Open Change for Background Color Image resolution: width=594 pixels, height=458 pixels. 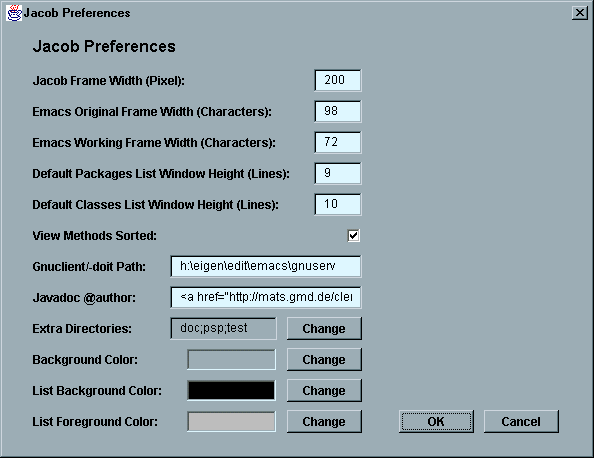(x=324, y=360)
